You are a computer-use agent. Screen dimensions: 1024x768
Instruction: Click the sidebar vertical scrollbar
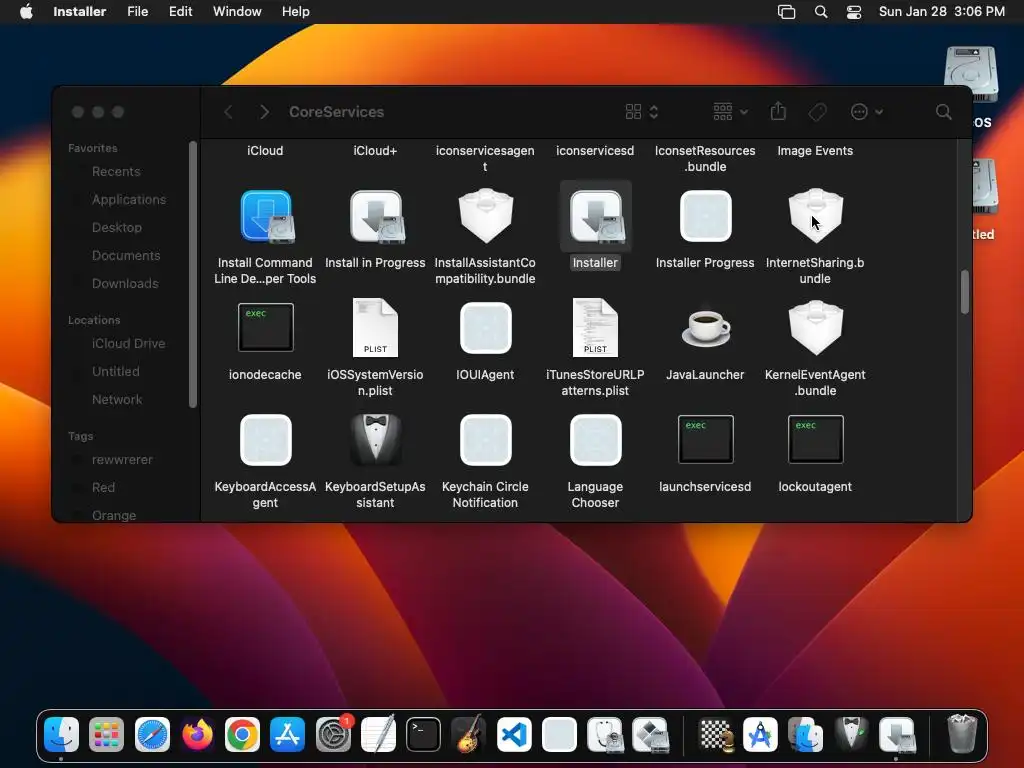[x=193, y=274]
